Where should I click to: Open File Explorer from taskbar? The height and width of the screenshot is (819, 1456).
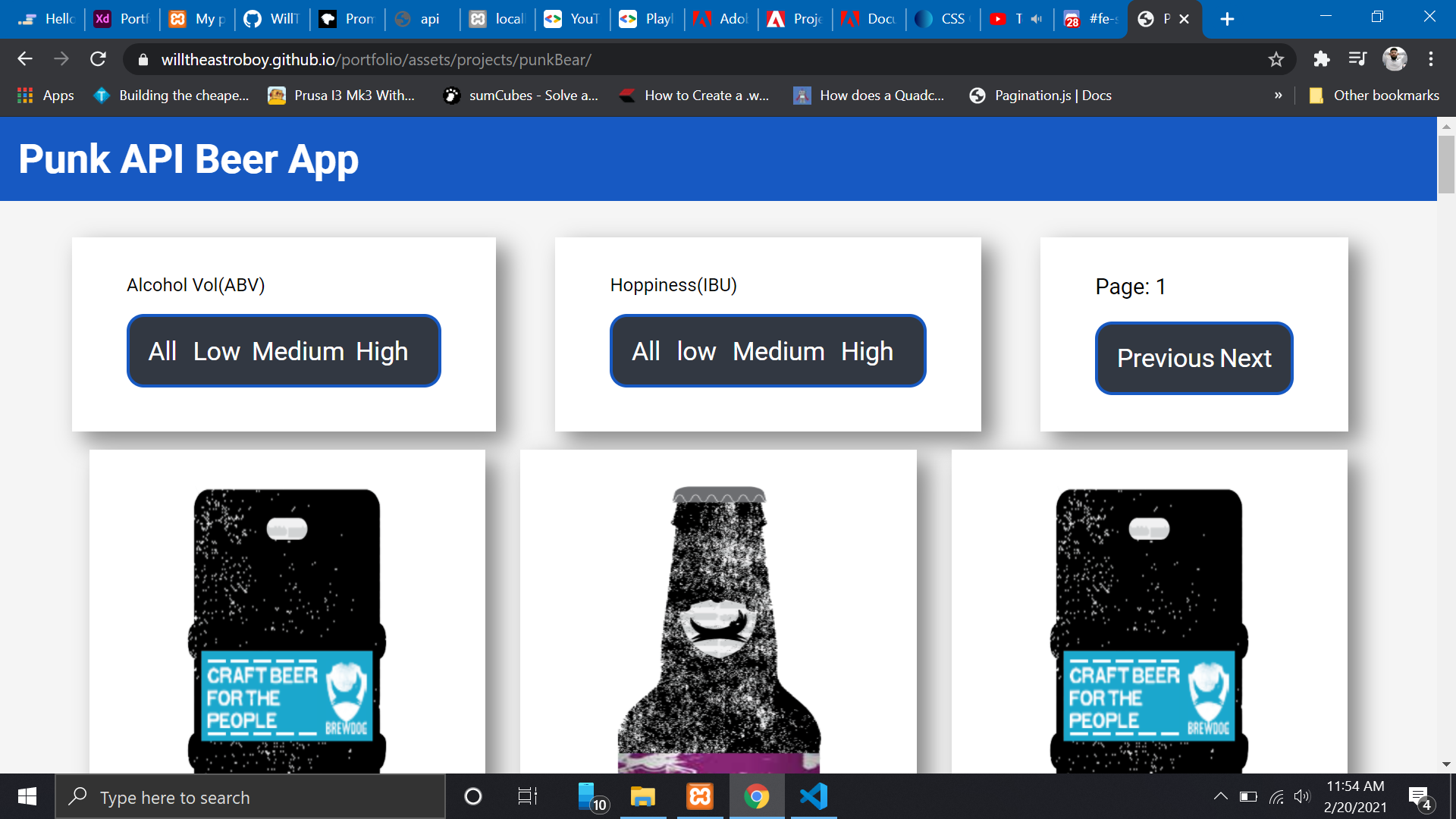642,796
